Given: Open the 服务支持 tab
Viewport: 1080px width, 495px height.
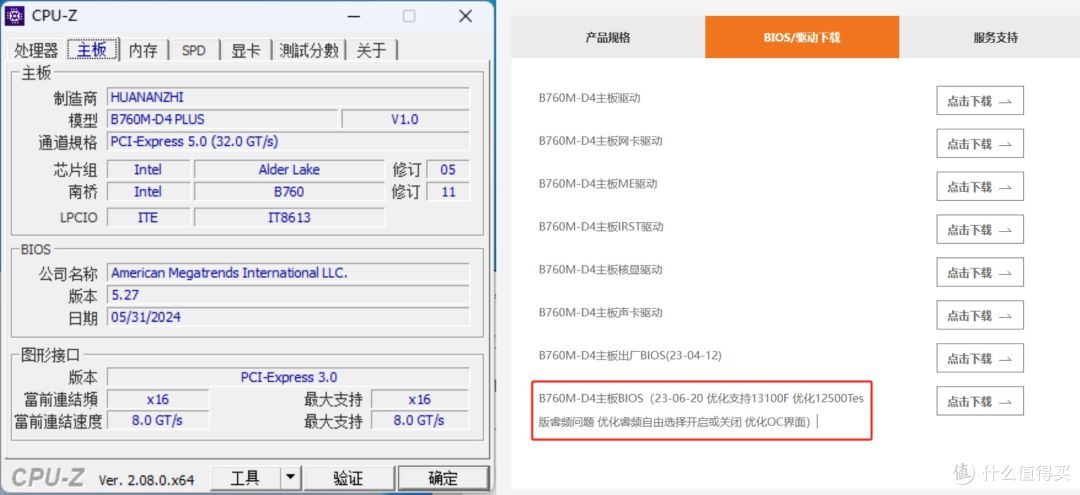Looking at the screenshot, I should (x=995, y=37).
